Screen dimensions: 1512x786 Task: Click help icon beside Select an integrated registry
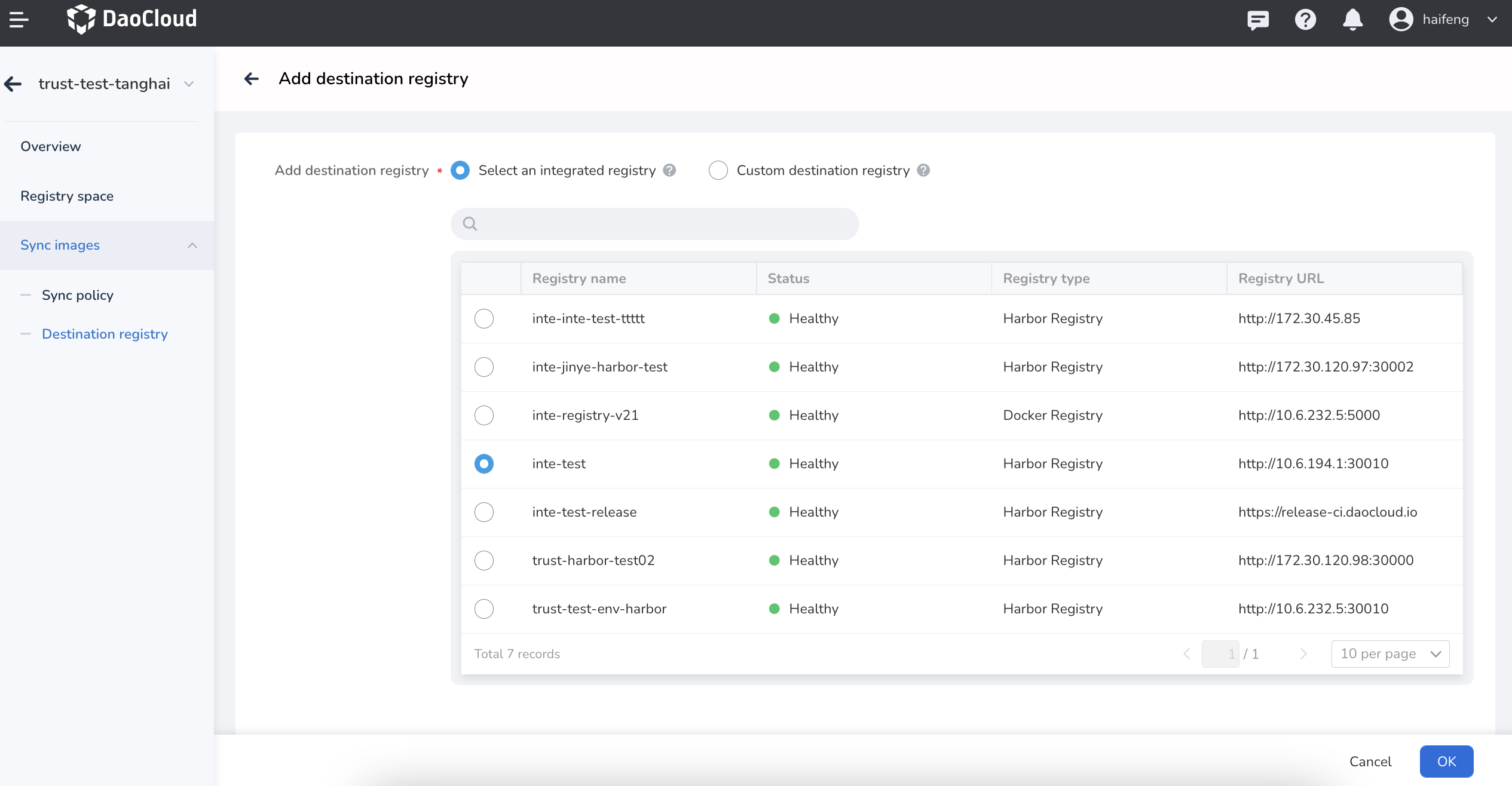669,170
